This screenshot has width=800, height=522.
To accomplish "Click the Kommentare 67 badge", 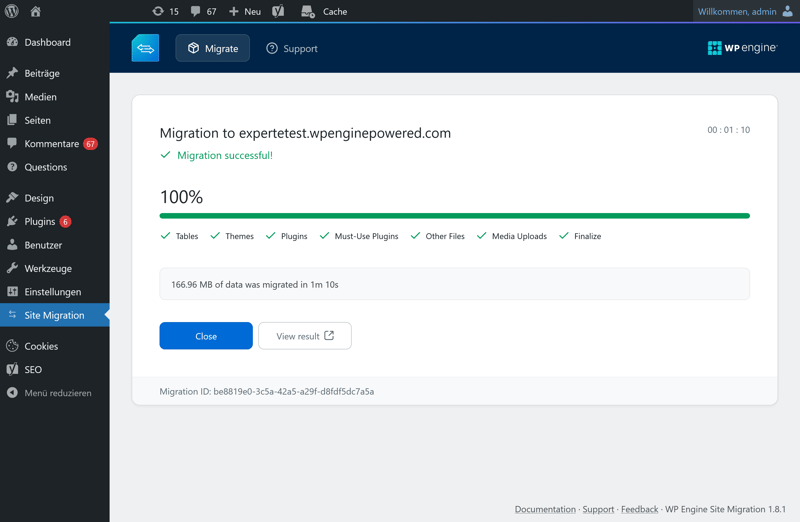I will click(x=90, y=144).
